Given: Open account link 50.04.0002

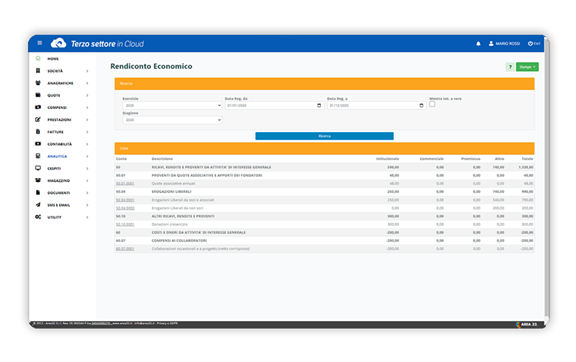Looking at the screenshot, I should point(125,208).
